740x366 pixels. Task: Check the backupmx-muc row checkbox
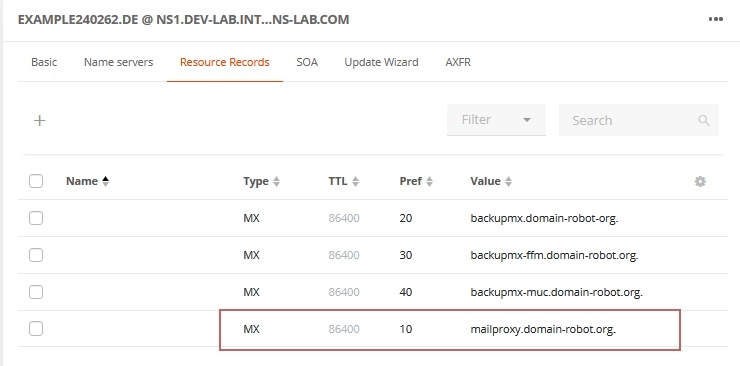36,292
